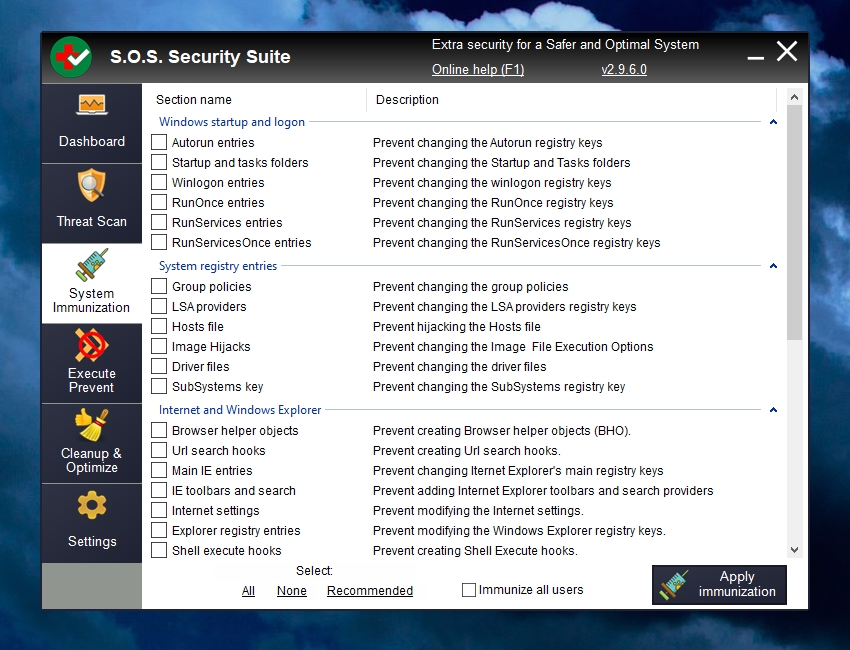Image resolution: width=850 pixels, height=650 pixels.
Task: Enable Url search hooks checkbox
Action: click(x=159, y=451)
